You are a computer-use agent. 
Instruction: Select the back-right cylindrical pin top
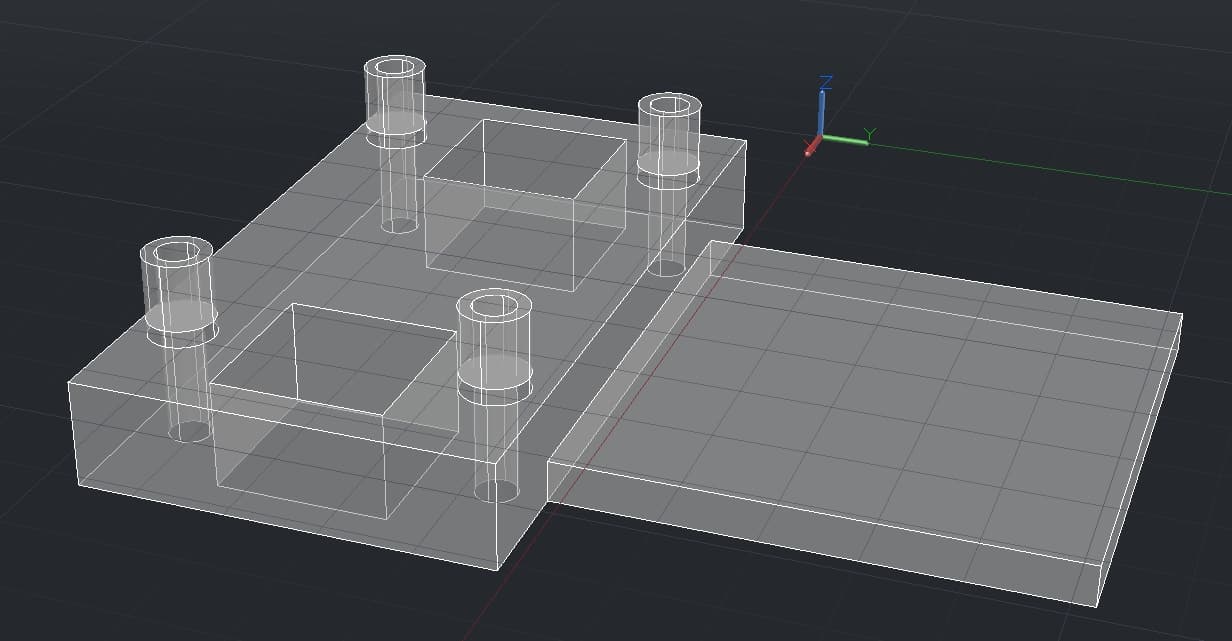tap(669, 105)
